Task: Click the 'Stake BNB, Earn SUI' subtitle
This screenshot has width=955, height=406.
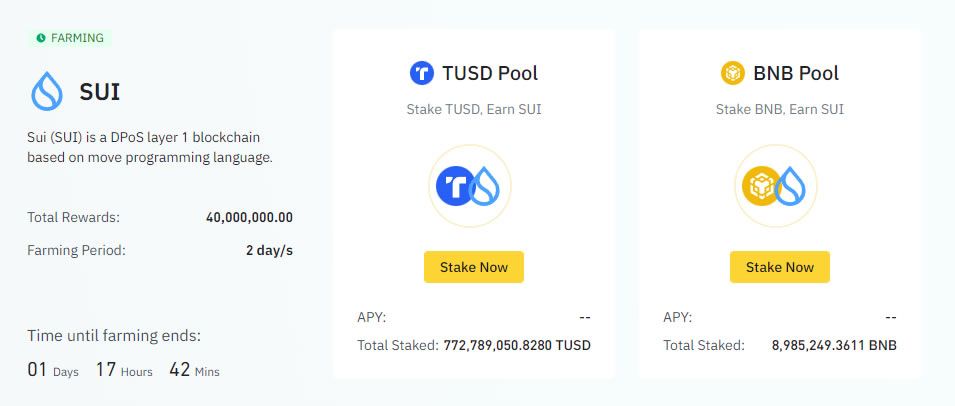Action: click(780, 109)
